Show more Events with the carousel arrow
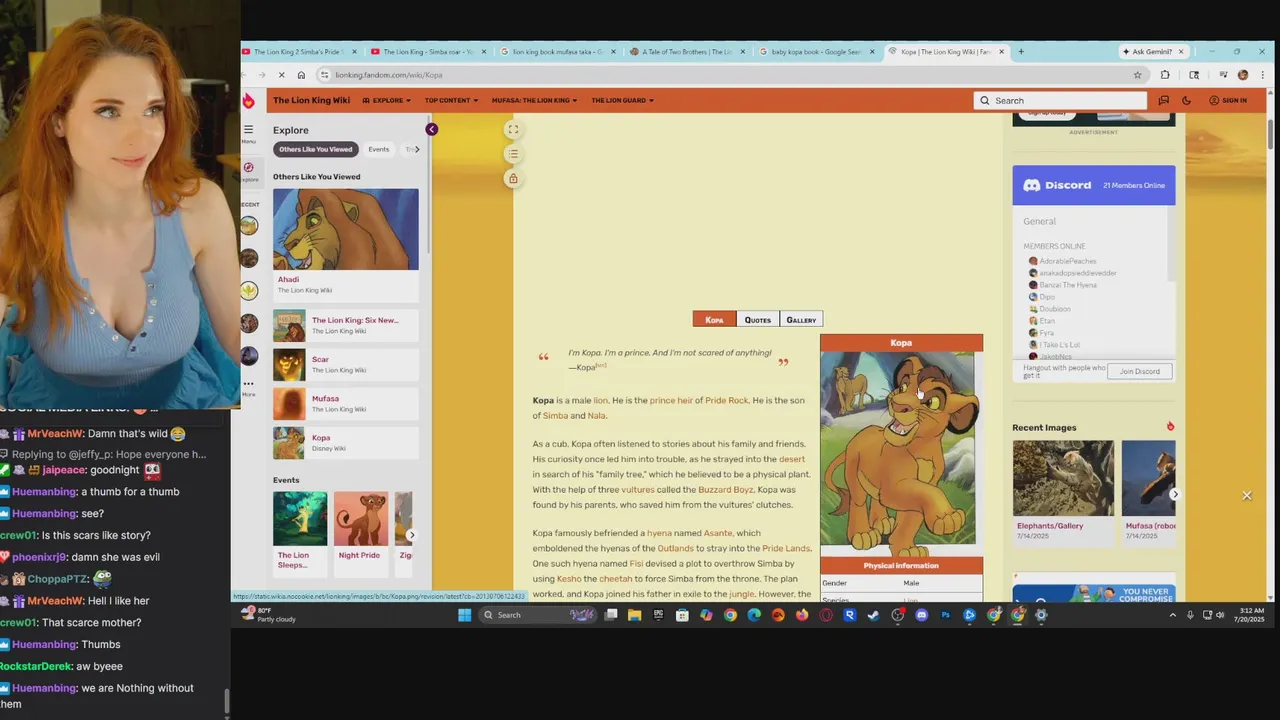Viewport: 1280px width, 720px height. [x=411, y=535]
